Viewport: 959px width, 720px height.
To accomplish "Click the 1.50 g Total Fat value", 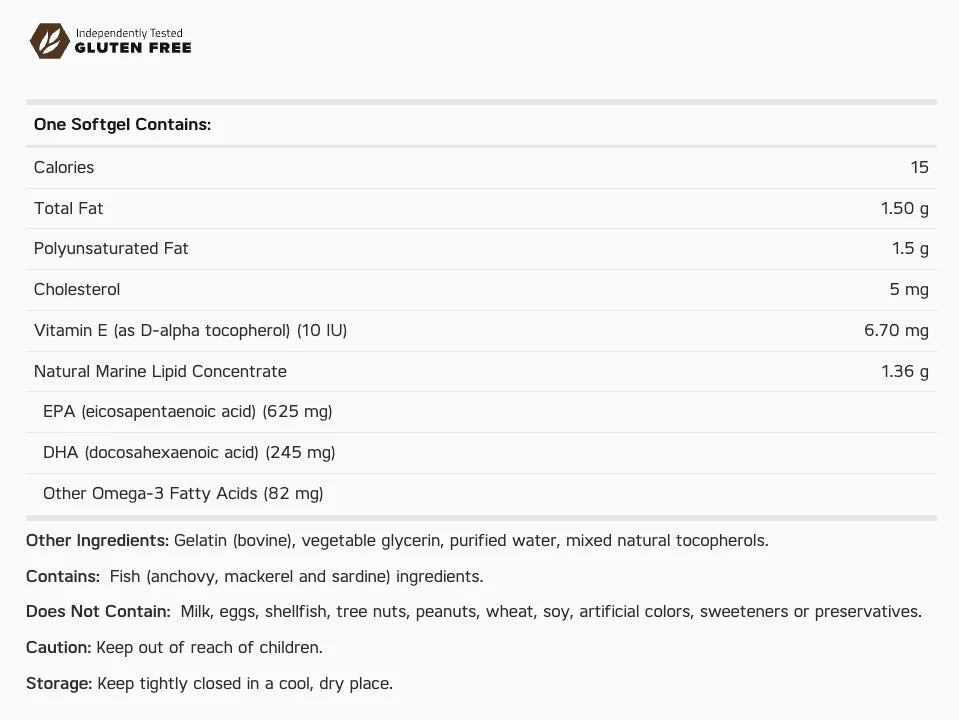I will pyautogui.click(x=905, y=209).
